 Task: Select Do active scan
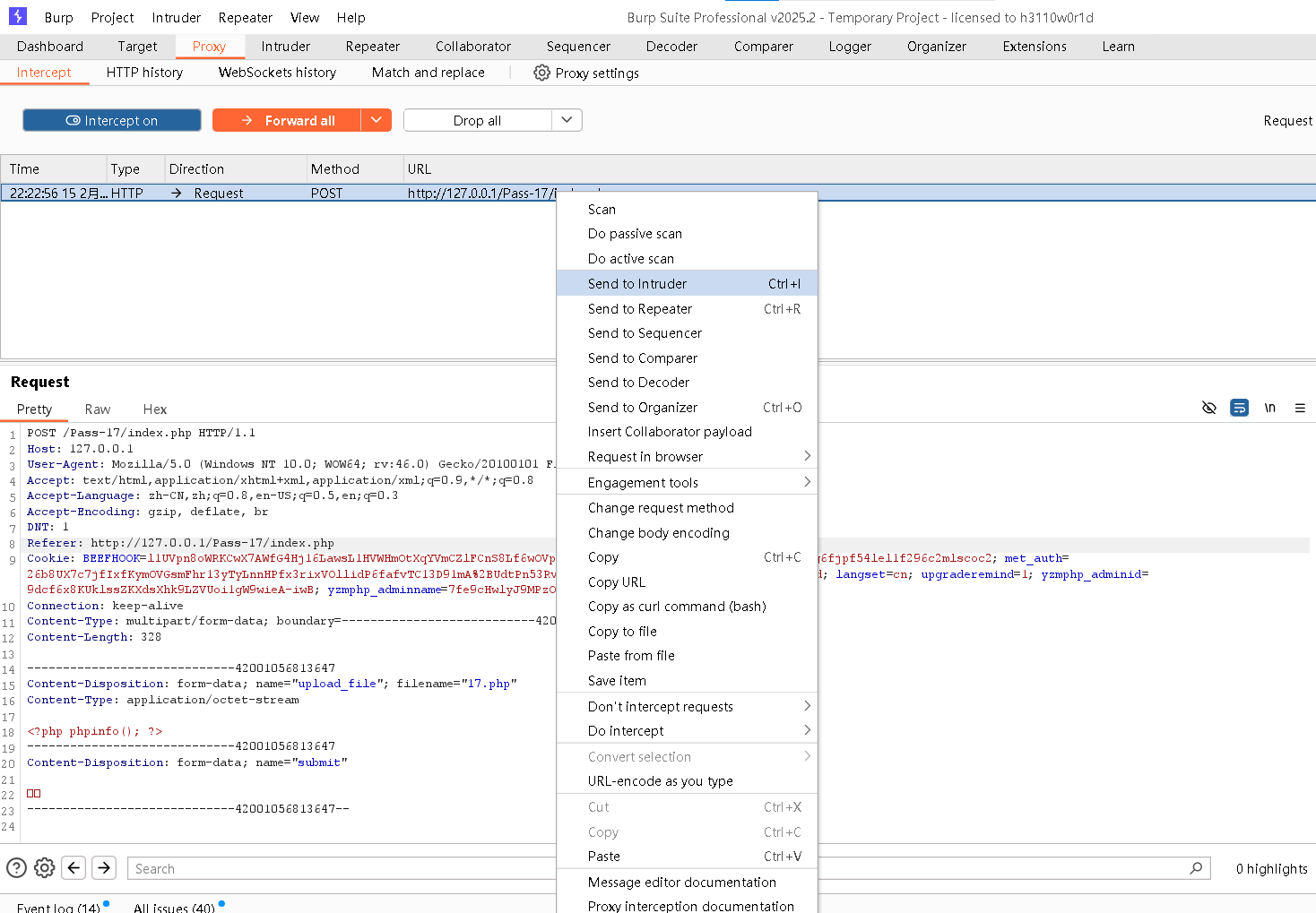click(x=687, y=258)
